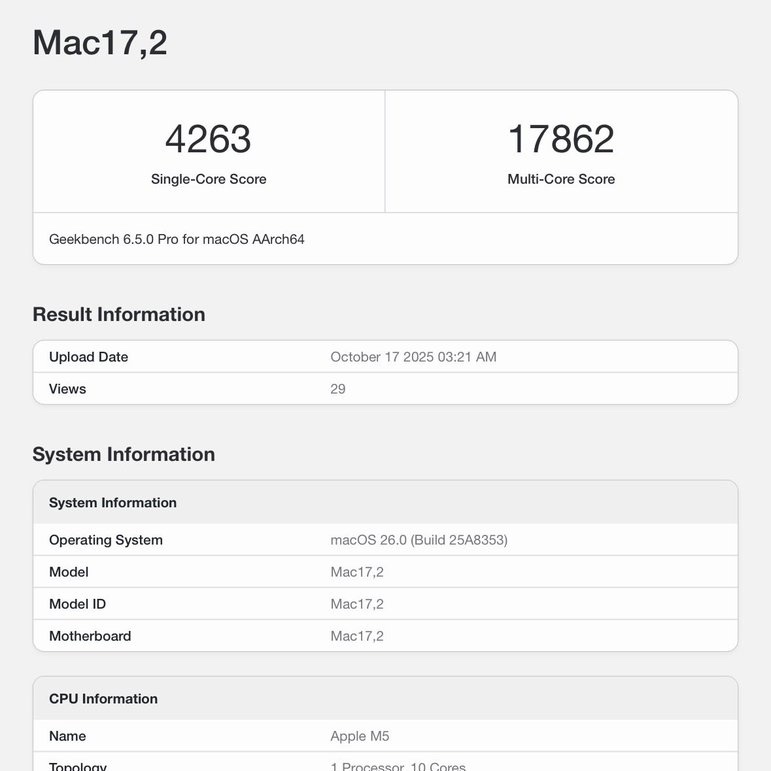
Task: Click Geekbench 6.5.0 Pro for macOS AArch64
Action: click(x=177, y=239)
